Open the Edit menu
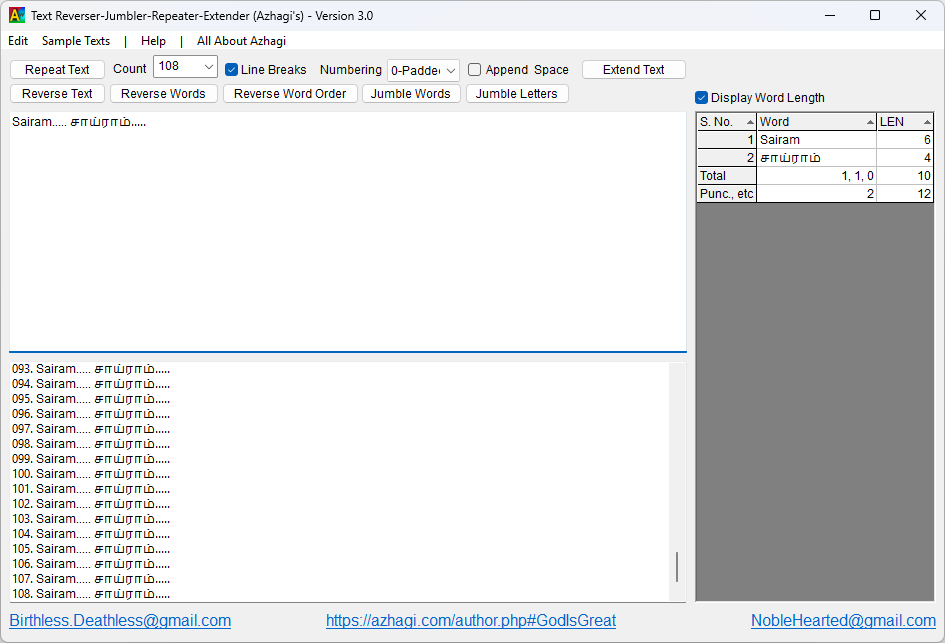The image size is (945, 643). point(17,41)
